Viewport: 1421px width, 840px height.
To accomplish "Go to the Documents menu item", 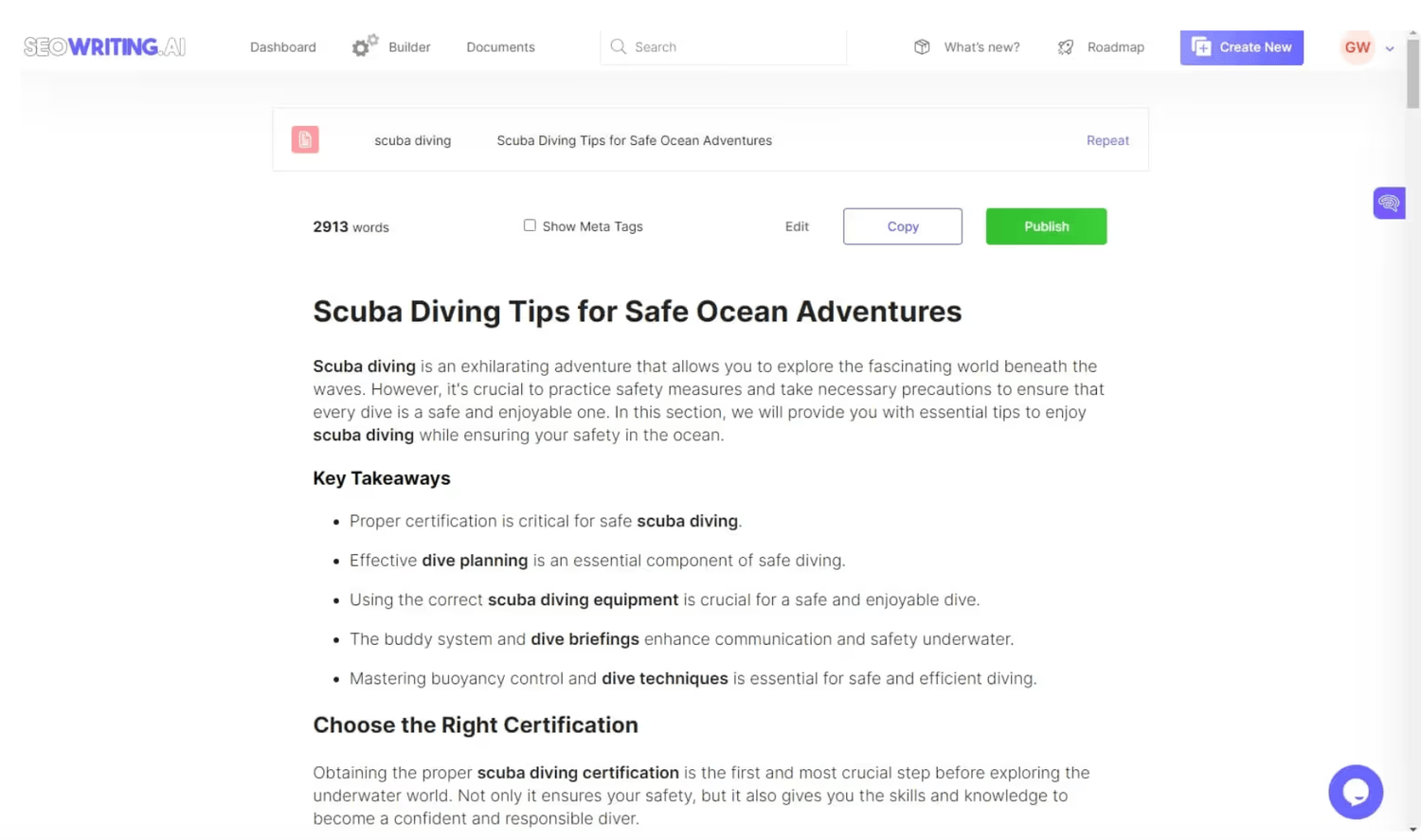I will click(500, 46).
